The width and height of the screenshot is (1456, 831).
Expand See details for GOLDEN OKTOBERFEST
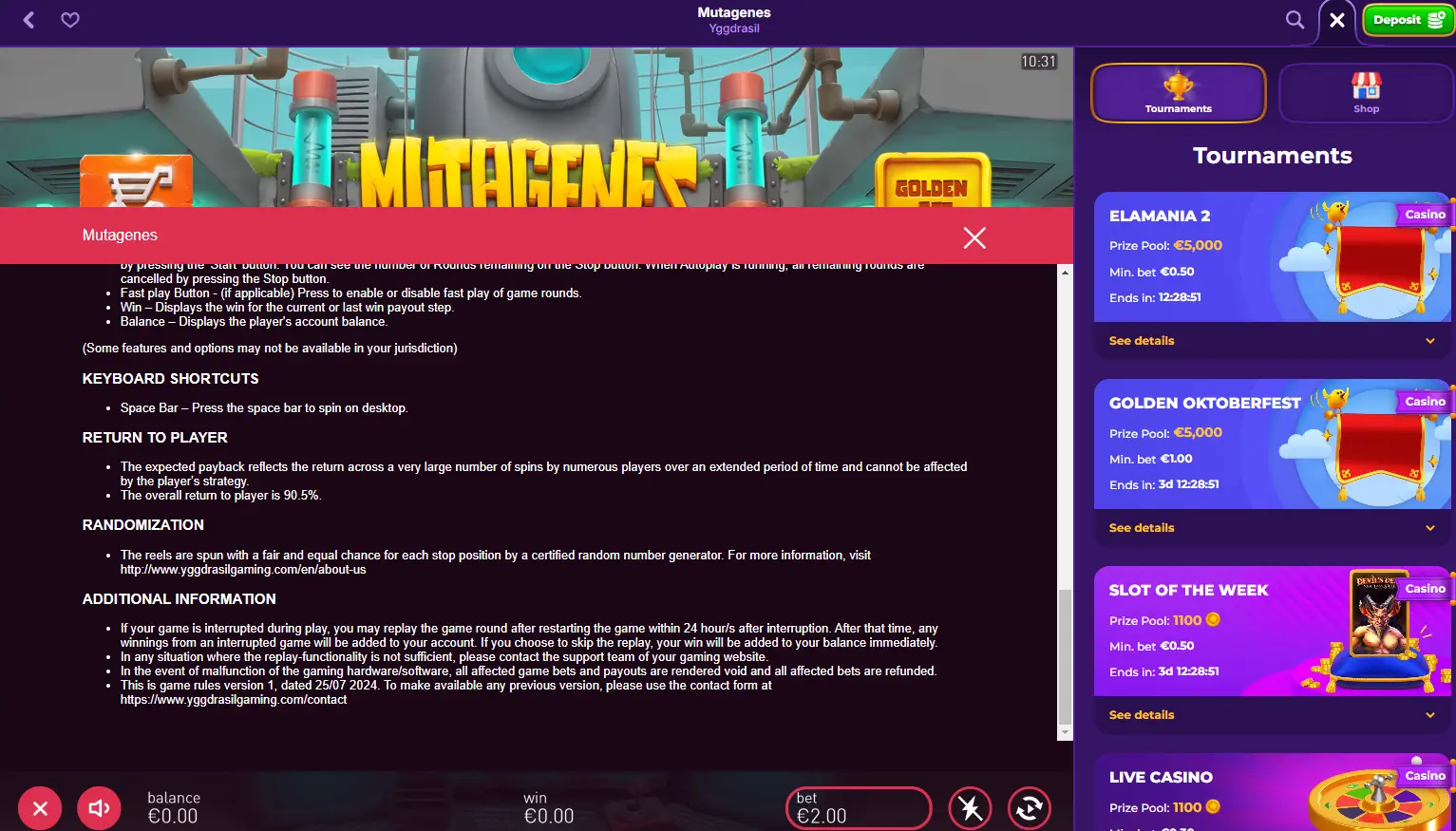point(1272,528)
